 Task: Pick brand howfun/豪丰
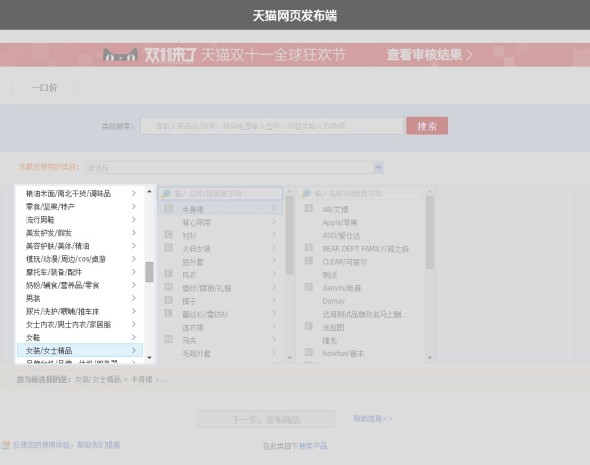343,353
